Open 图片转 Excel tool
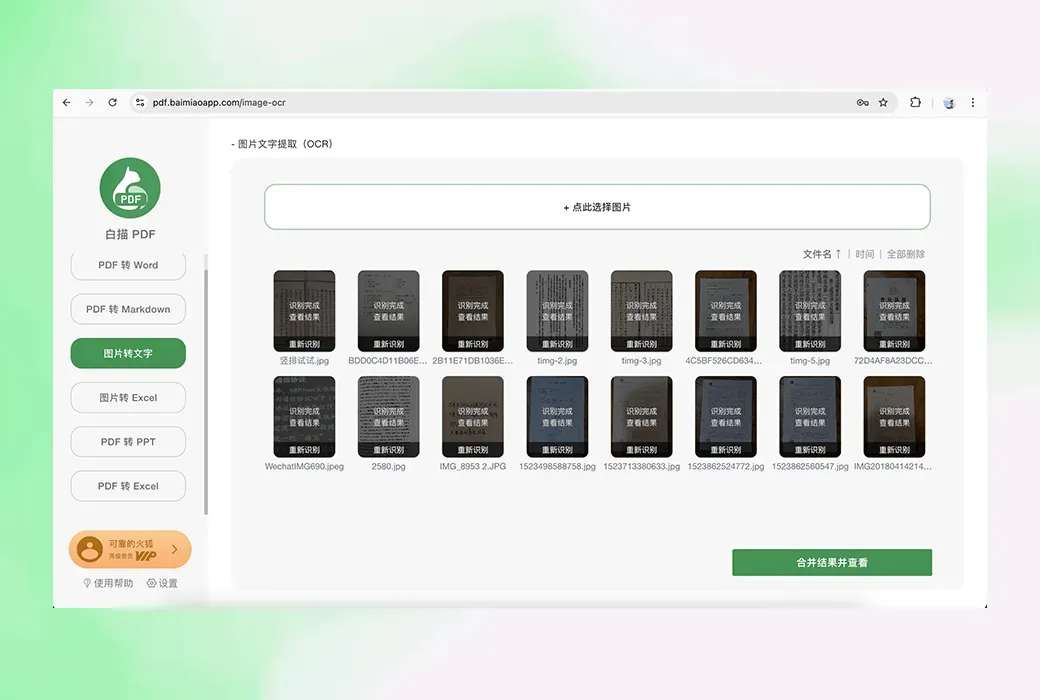Screen dimensions: 1040x700 click(x=128, y=397)
